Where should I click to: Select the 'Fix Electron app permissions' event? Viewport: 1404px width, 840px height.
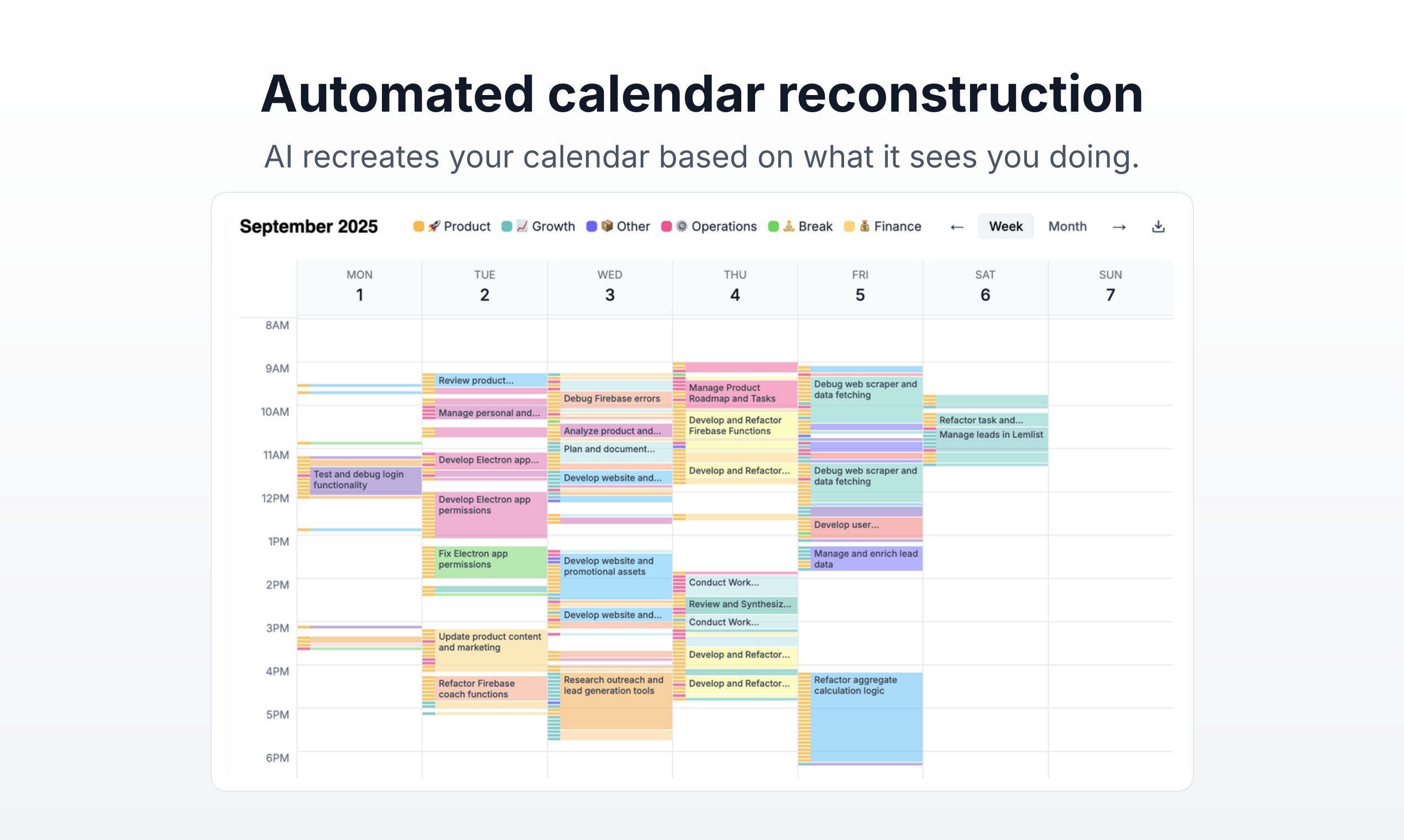pyautogui.click(x=490, y=560)
